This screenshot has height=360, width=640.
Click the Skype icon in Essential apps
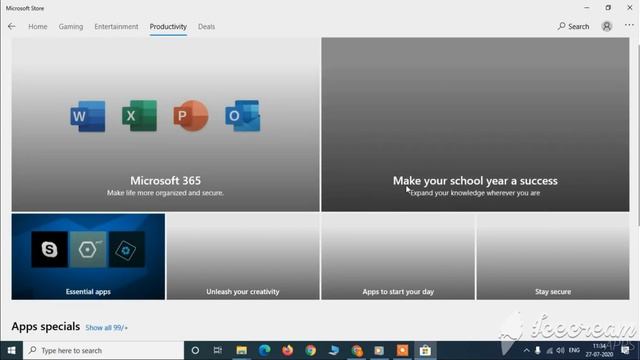point(49,249)
